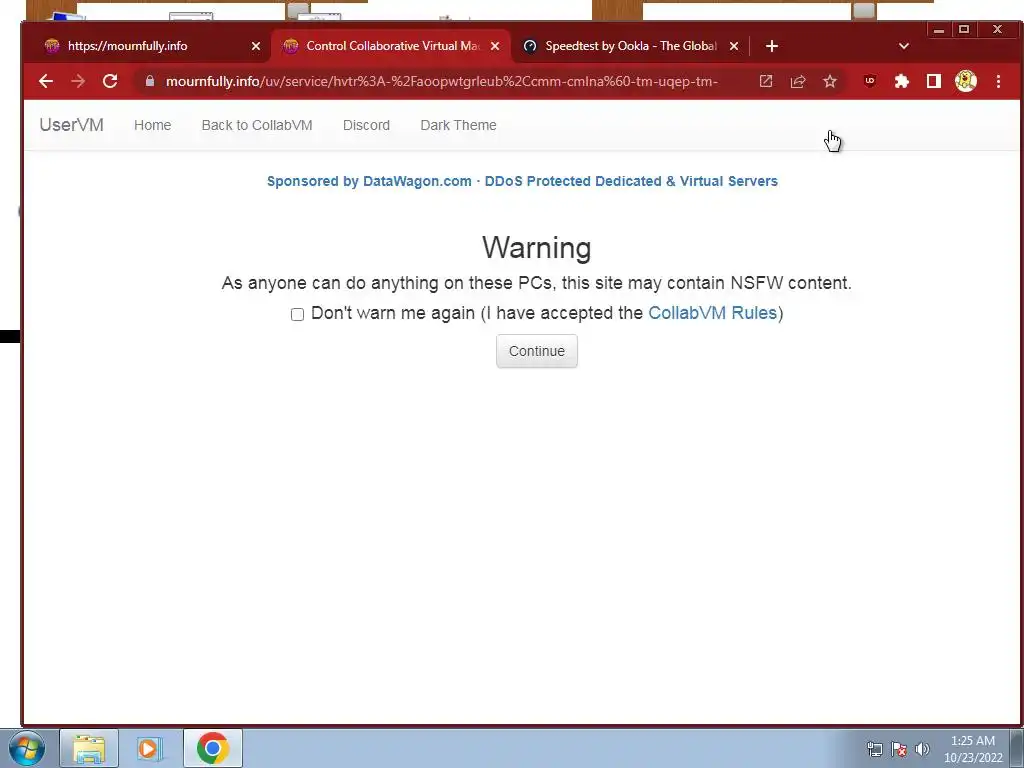The width and height of the screenshot is (1024, 768).
Task: Select Control Collaborative Virtual Machine tab
Action: tap(392, 46)
